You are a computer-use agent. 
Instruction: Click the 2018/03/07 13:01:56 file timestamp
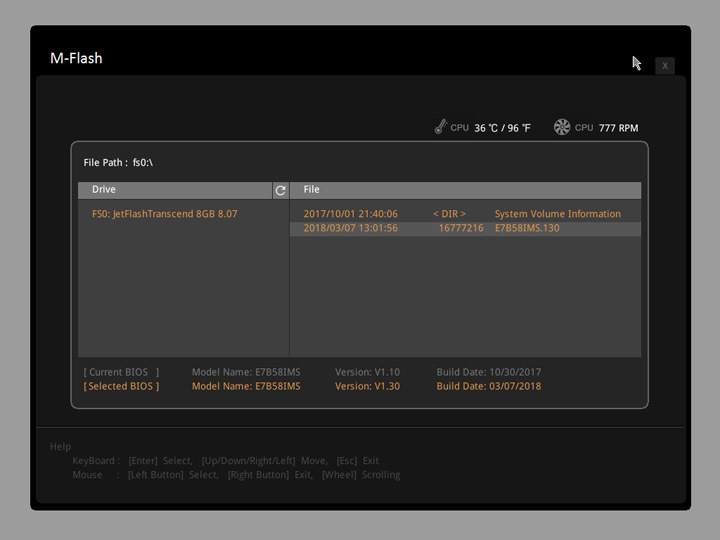350,228
